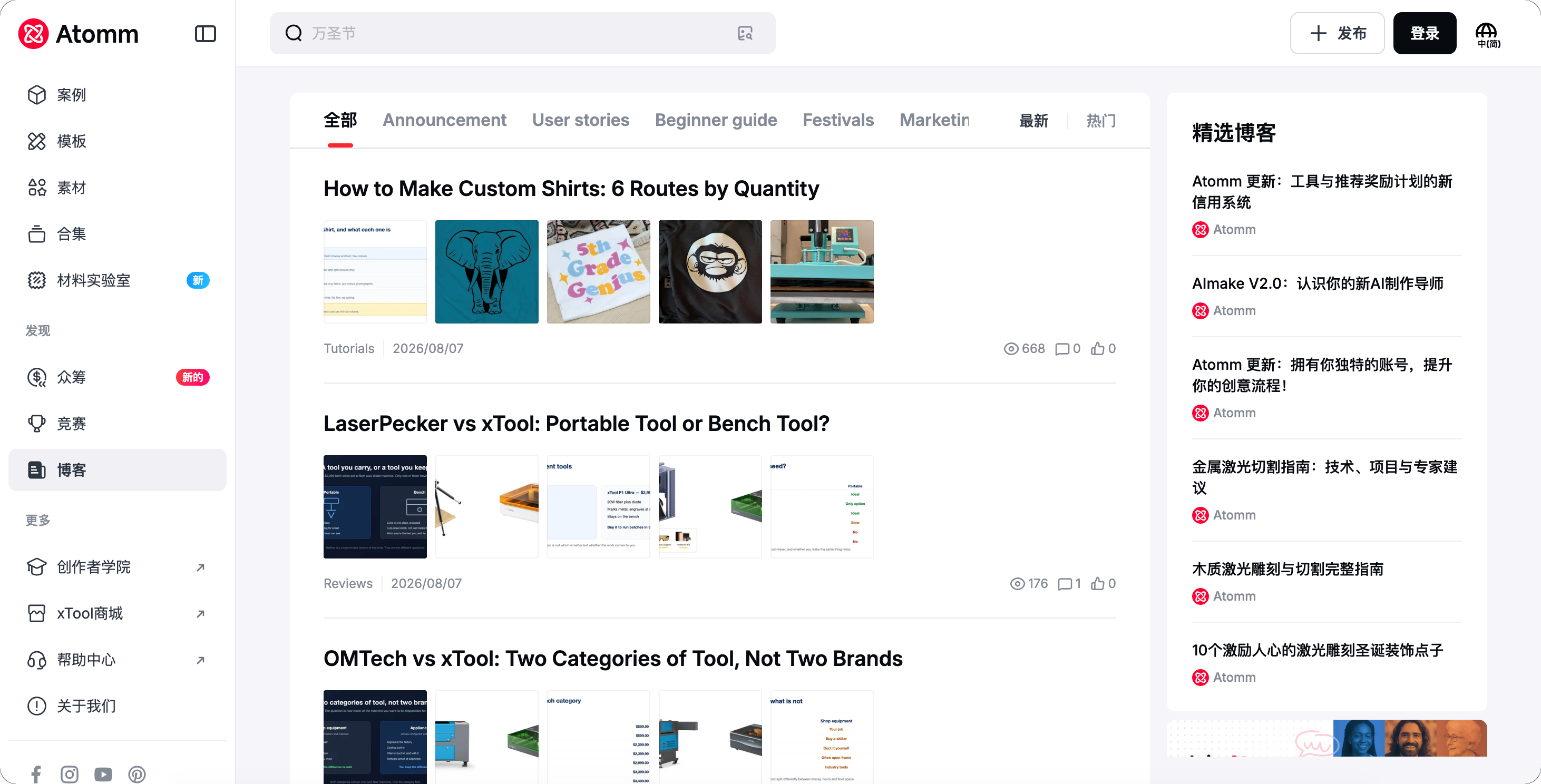The image size is (1541, 784).
Task: Select 素材 in the sidebar
Action: (x=117, y=188)
